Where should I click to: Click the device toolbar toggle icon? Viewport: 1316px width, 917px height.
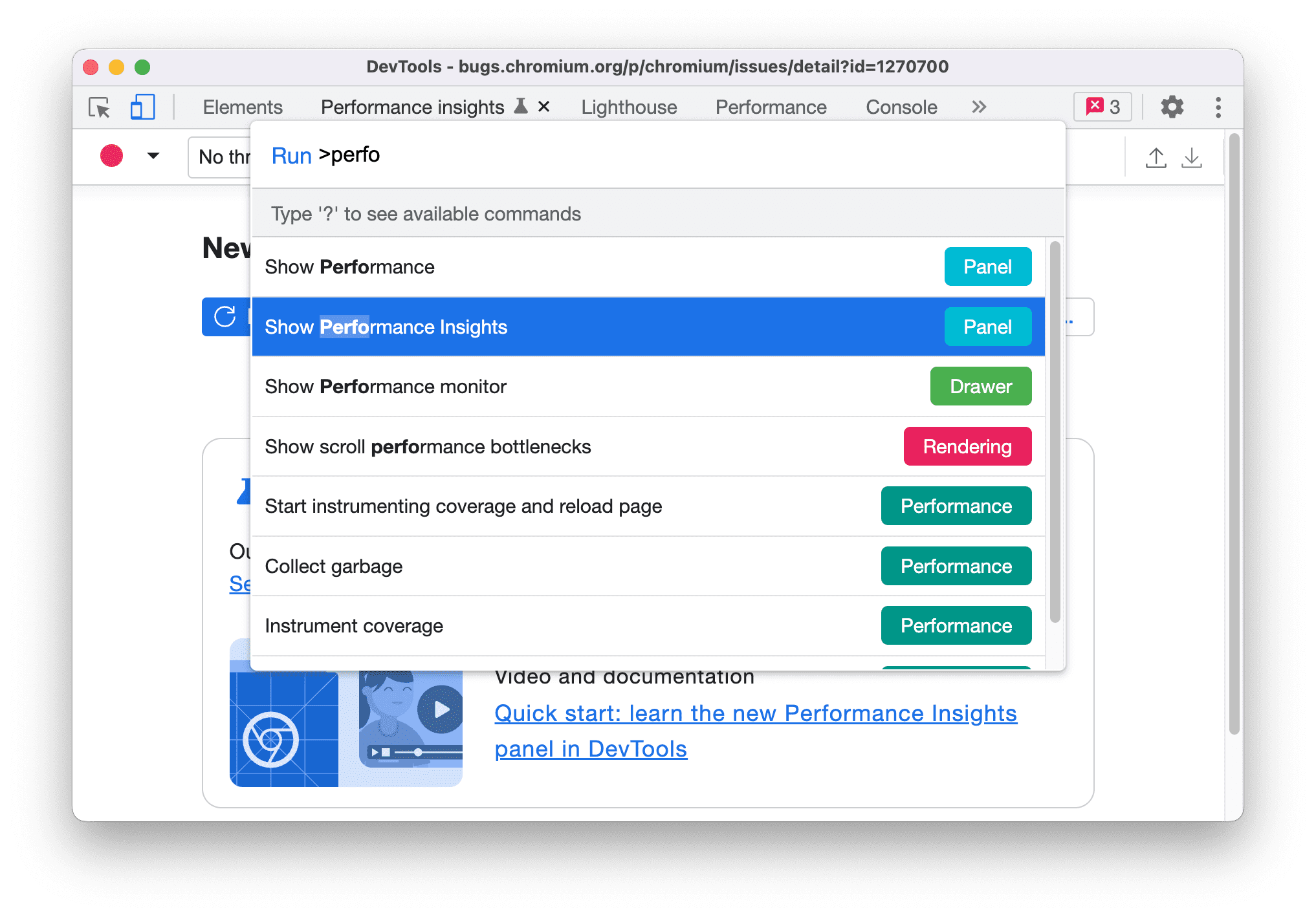141,106
